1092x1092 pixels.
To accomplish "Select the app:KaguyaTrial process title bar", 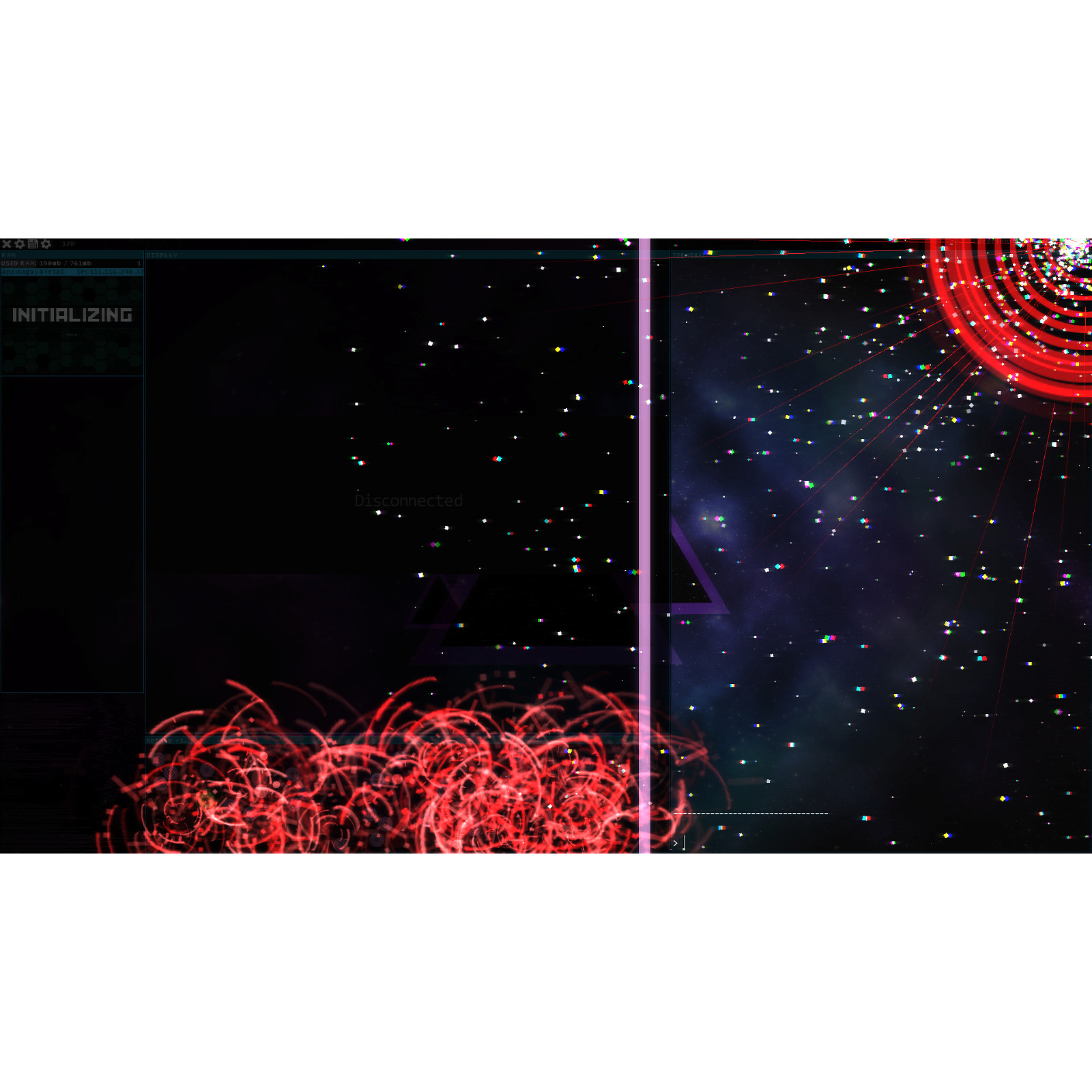I will point(33,272).
